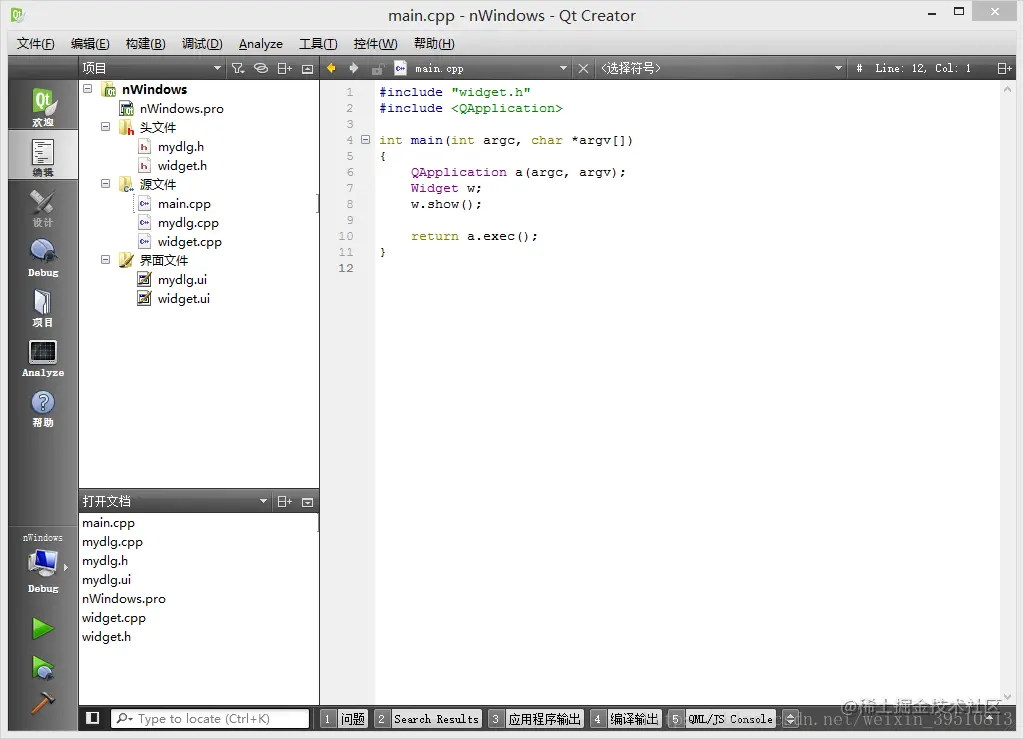The height and width of the screenshot is (739, 1024).
Task: Switch to Debug mode in sidebar
Action: pyautogui.click(x=43, y=257)
